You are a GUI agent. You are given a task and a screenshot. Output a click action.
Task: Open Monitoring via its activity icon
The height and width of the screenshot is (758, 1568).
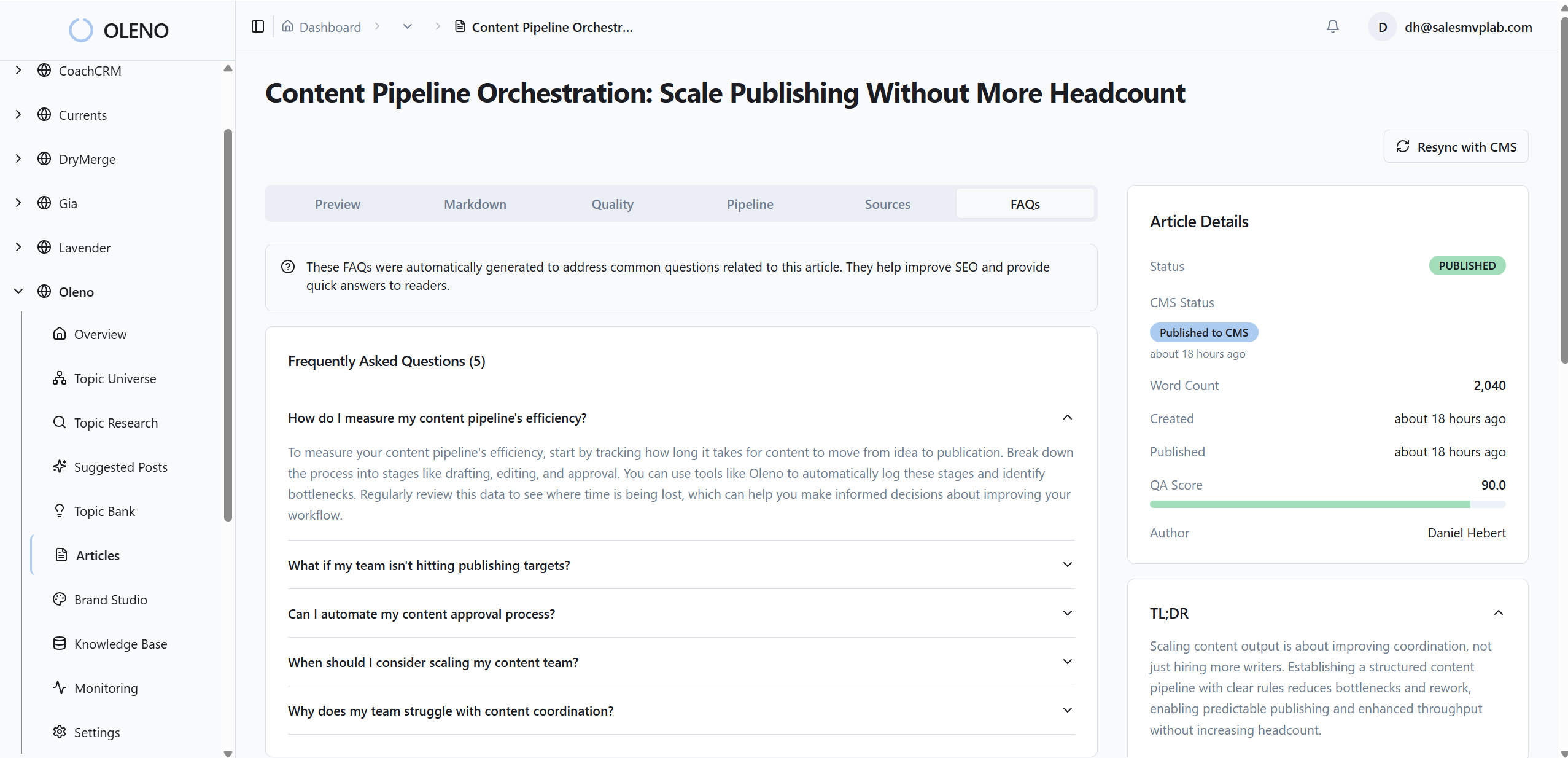tap(59, 688)
